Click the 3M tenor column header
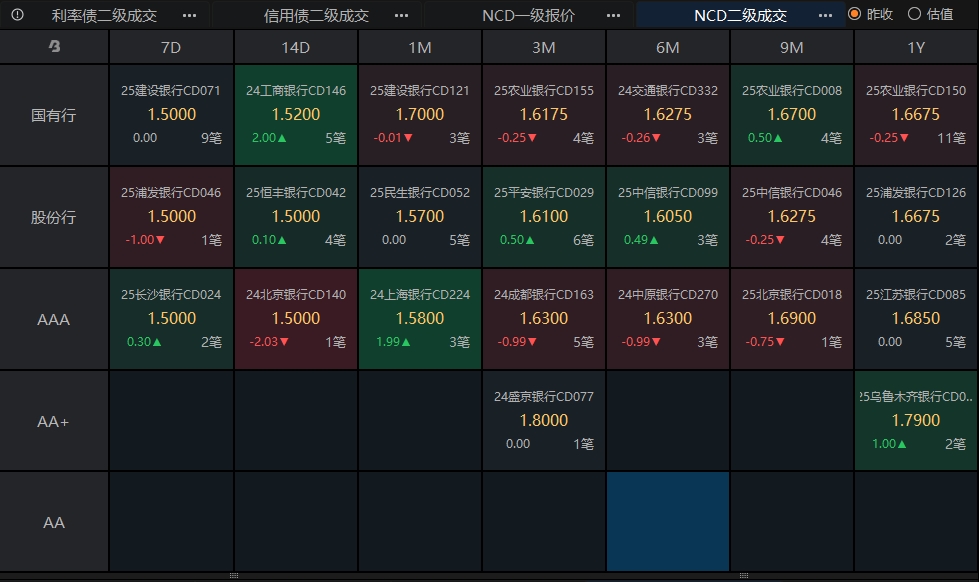The width and height of the screenshot is (979, 582). point(544,47)
